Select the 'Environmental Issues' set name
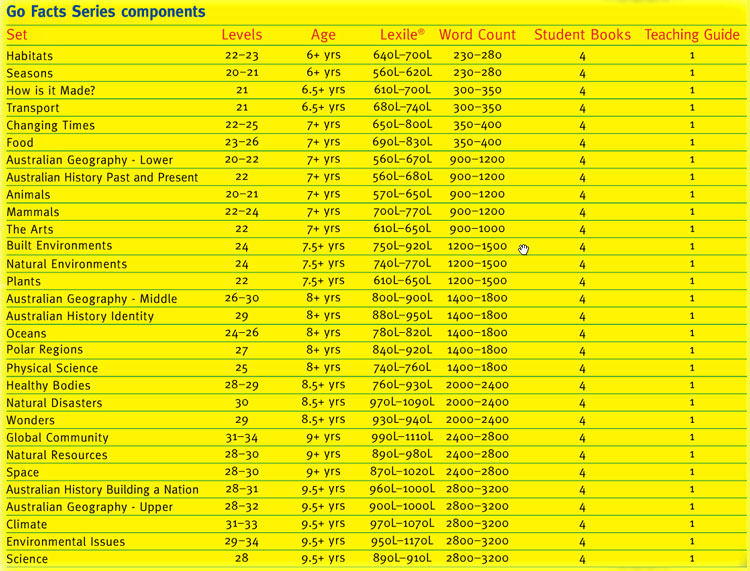This screenshot has height=571, width=750. [x=66, y=542]
